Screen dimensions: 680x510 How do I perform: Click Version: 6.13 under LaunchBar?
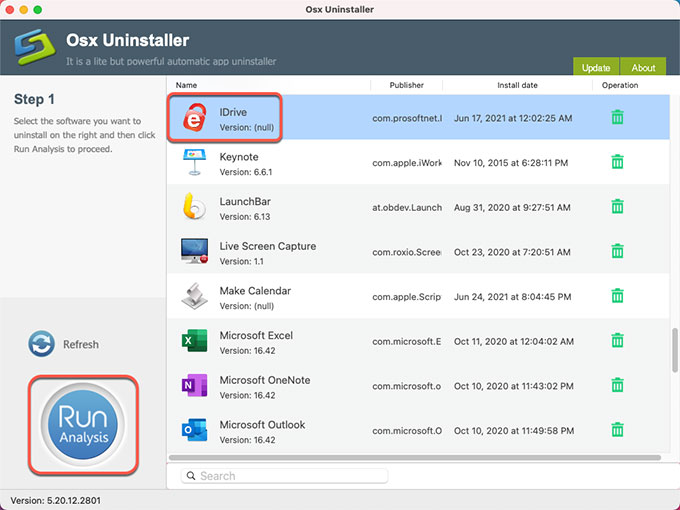(x=245, y=217)
